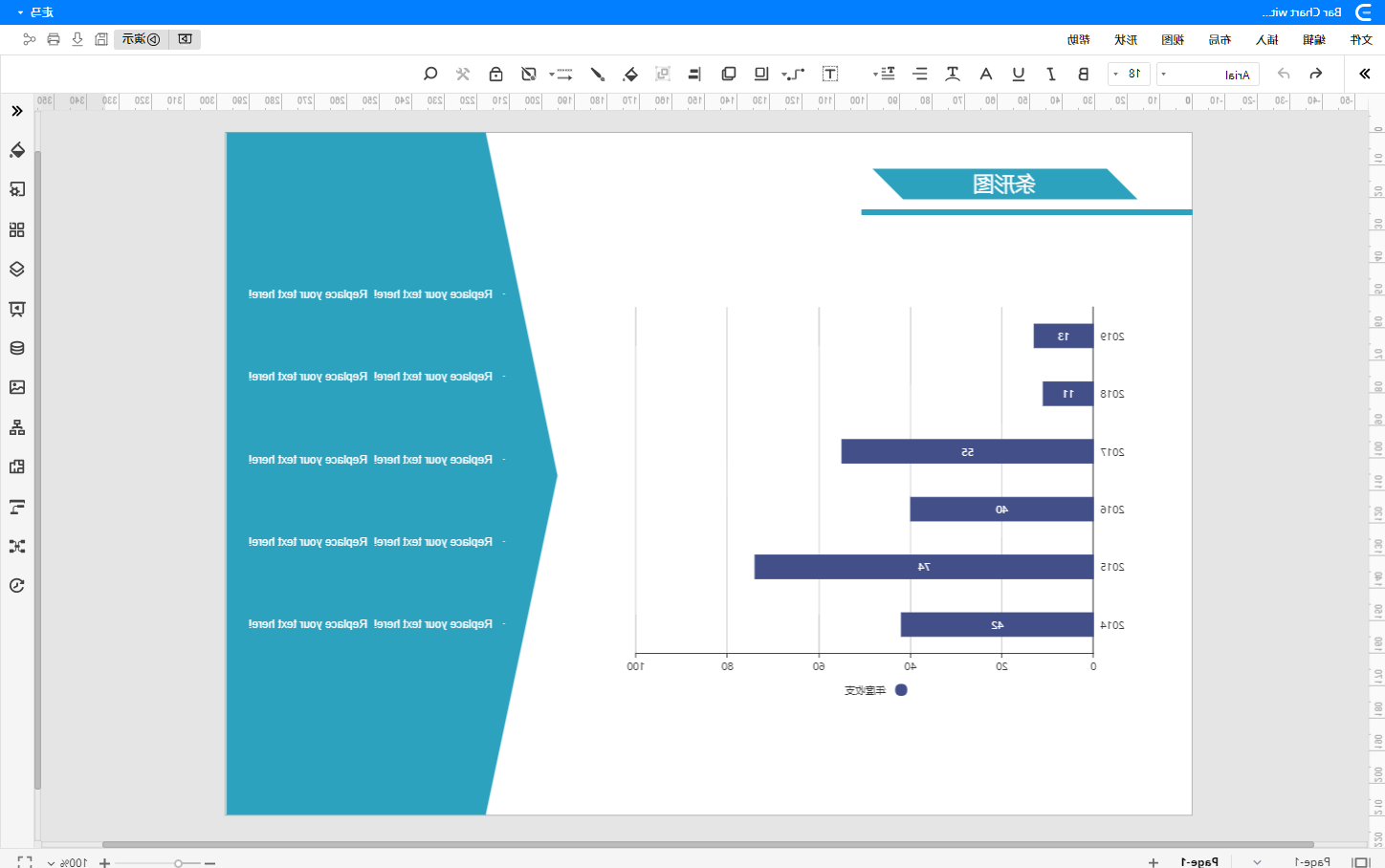
Task: Click the save icon
Action: (x=101, y=39)
